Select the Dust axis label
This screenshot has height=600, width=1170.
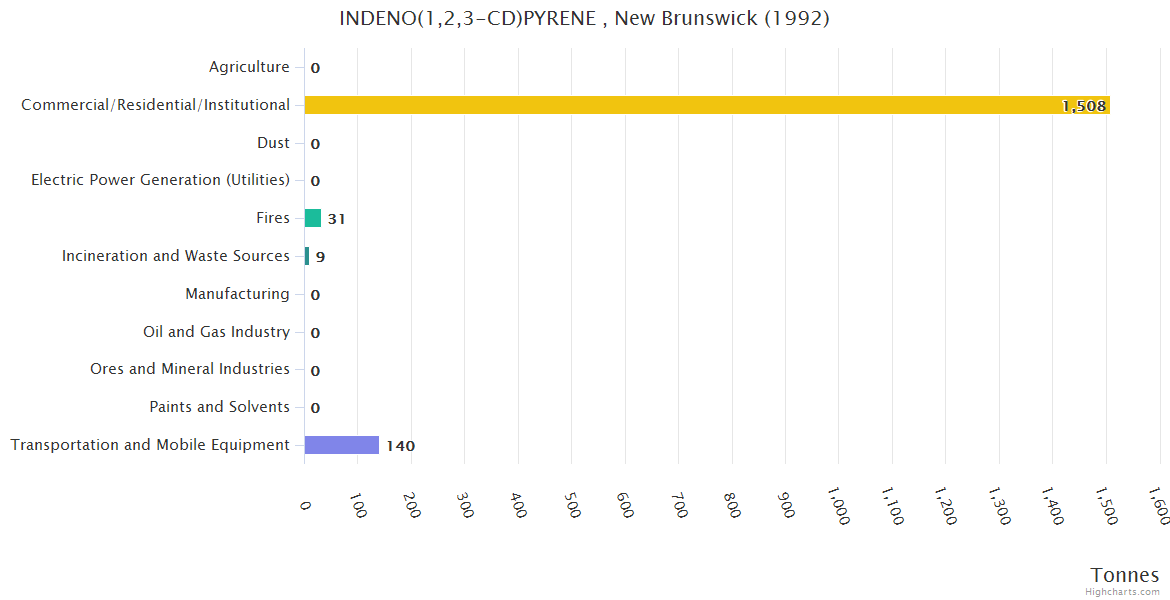click(x=273, y=143)
